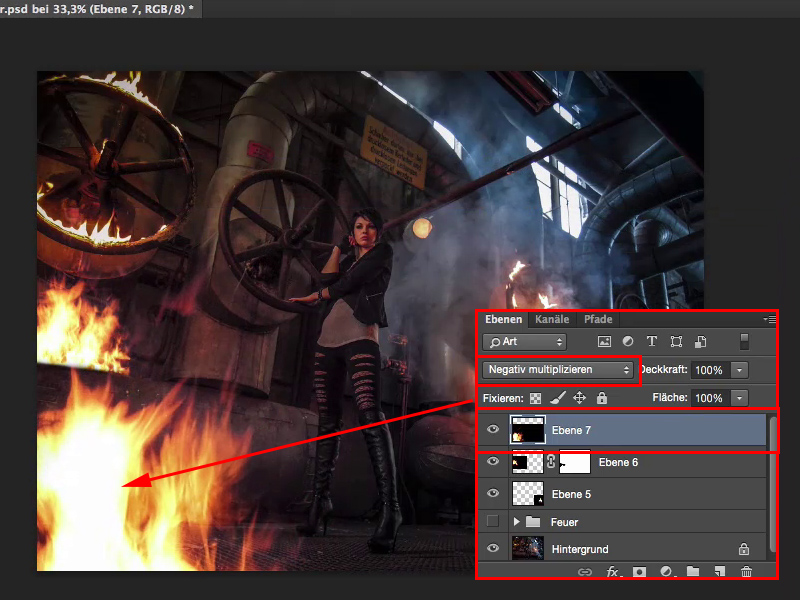Filter layers by pixel image icon
The image size is (800, 600).
tap(604, 342)
